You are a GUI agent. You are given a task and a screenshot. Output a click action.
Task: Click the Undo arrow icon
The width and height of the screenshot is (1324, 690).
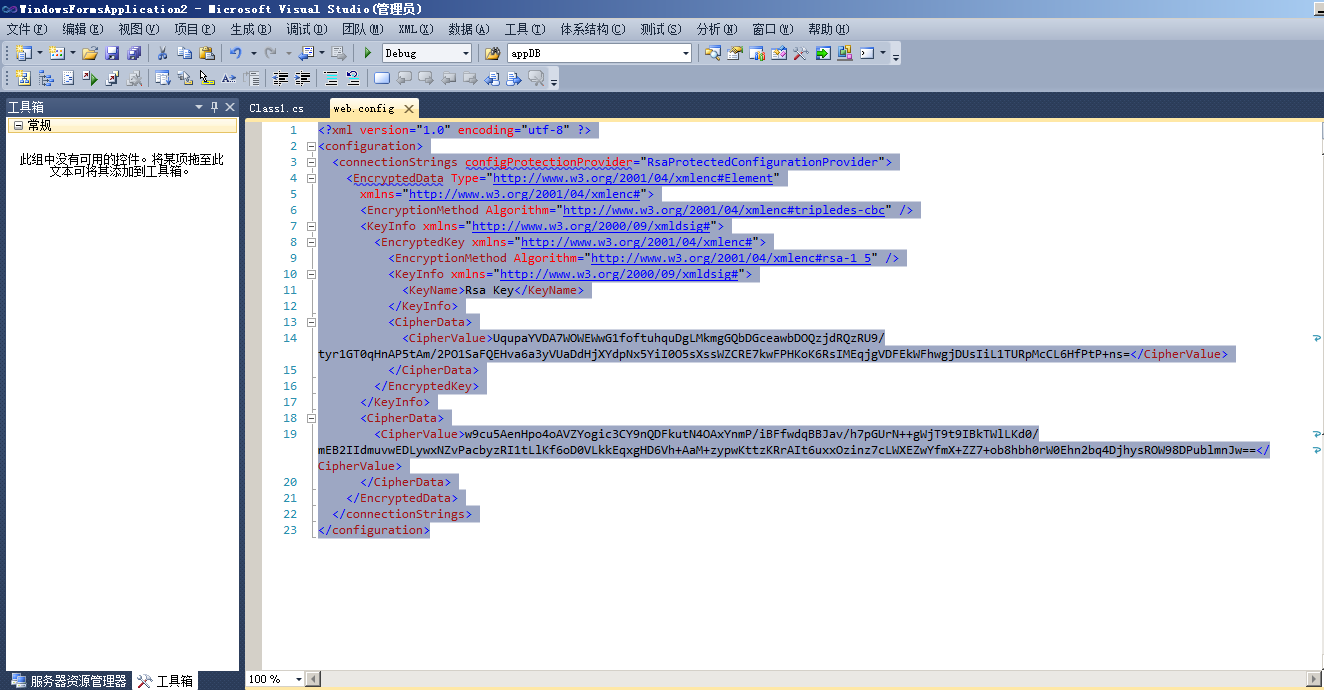pyautogui.click(x=235, y=53)
